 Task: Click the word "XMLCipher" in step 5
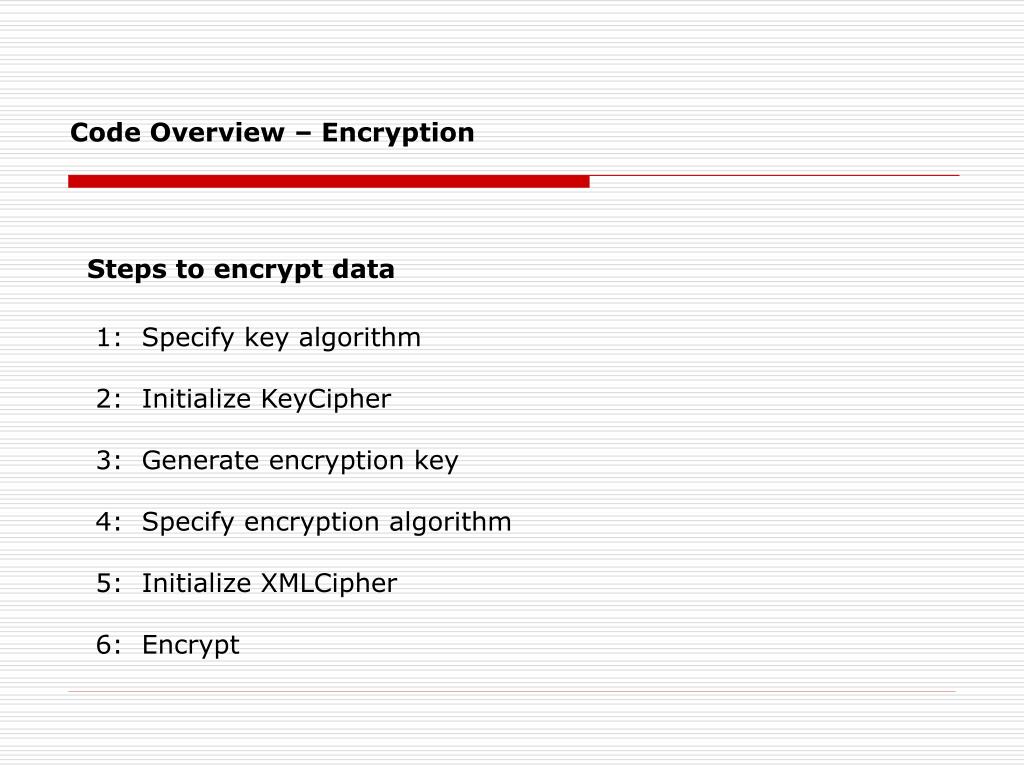(329, 584)
